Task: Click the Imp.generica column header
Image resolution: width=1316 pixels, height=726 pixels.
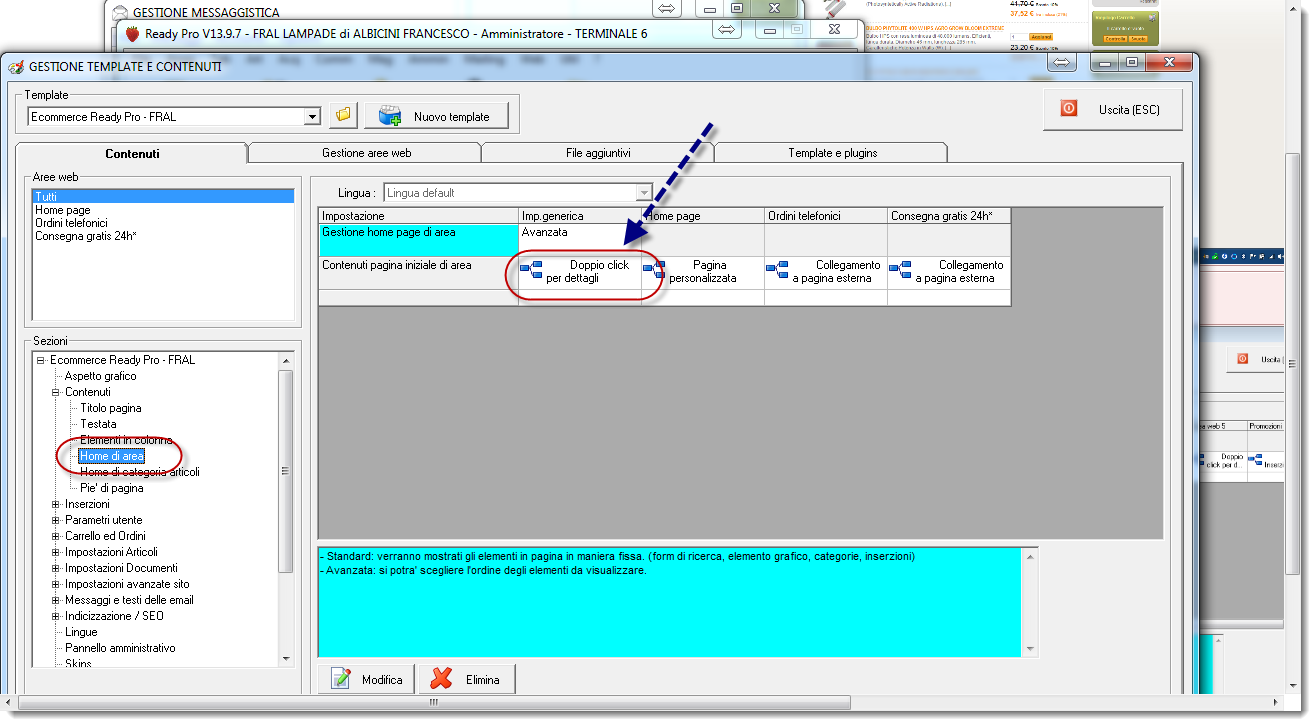Action: 580,216
